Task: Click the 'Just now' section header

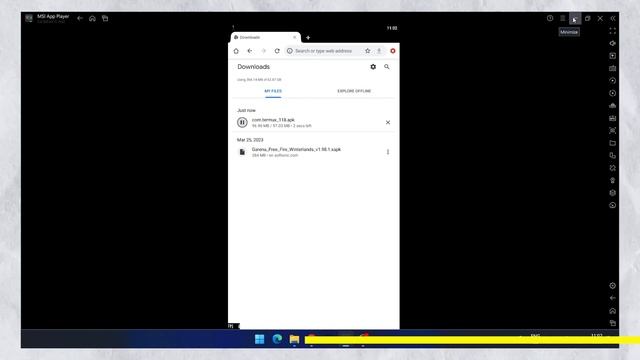Action: [x=246, y=110]
